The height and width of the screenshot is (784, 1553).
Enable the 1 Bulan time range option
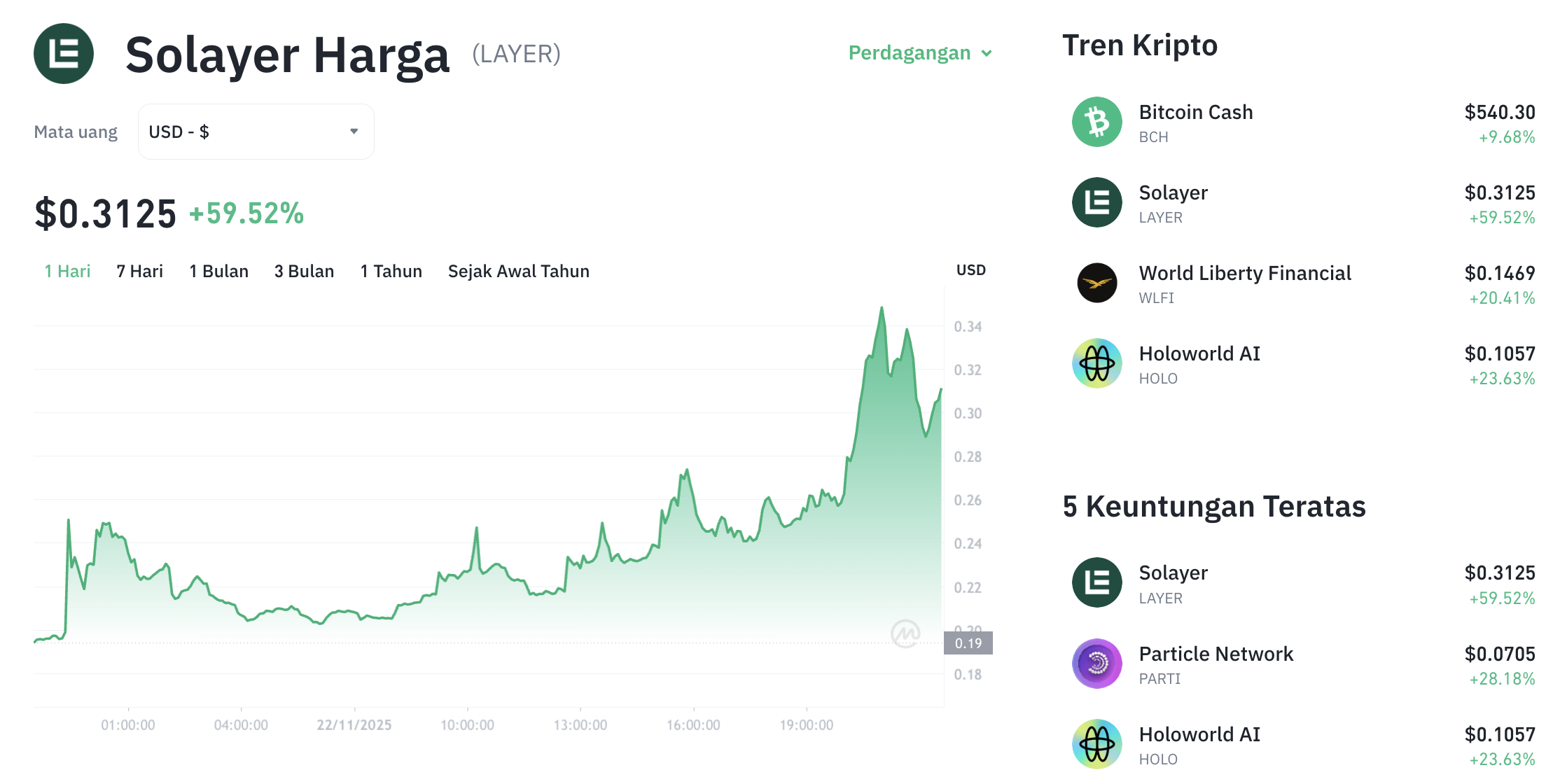[218, 272]
